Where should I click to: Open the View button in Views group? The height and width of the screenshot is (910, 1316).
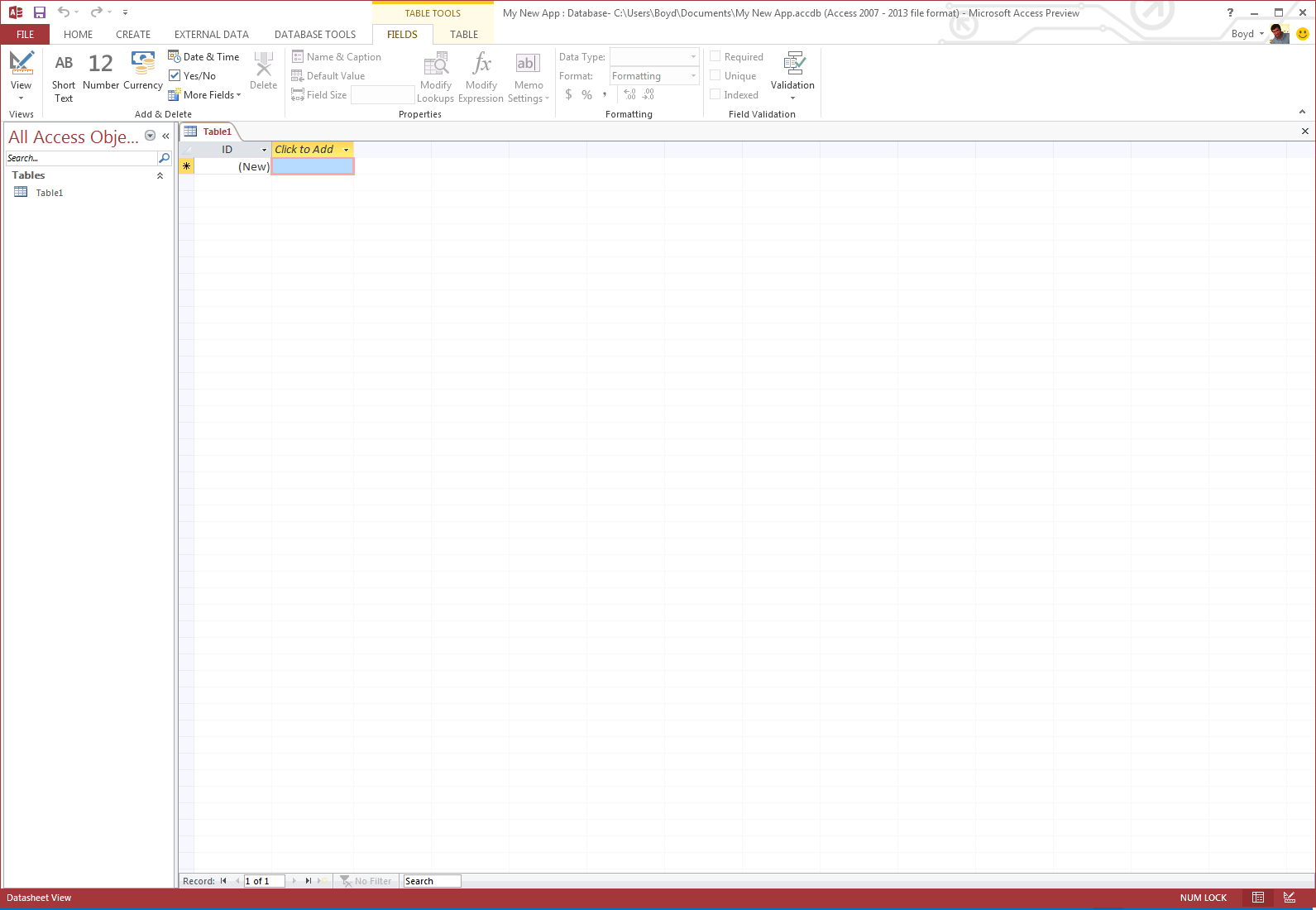(21, 75)
